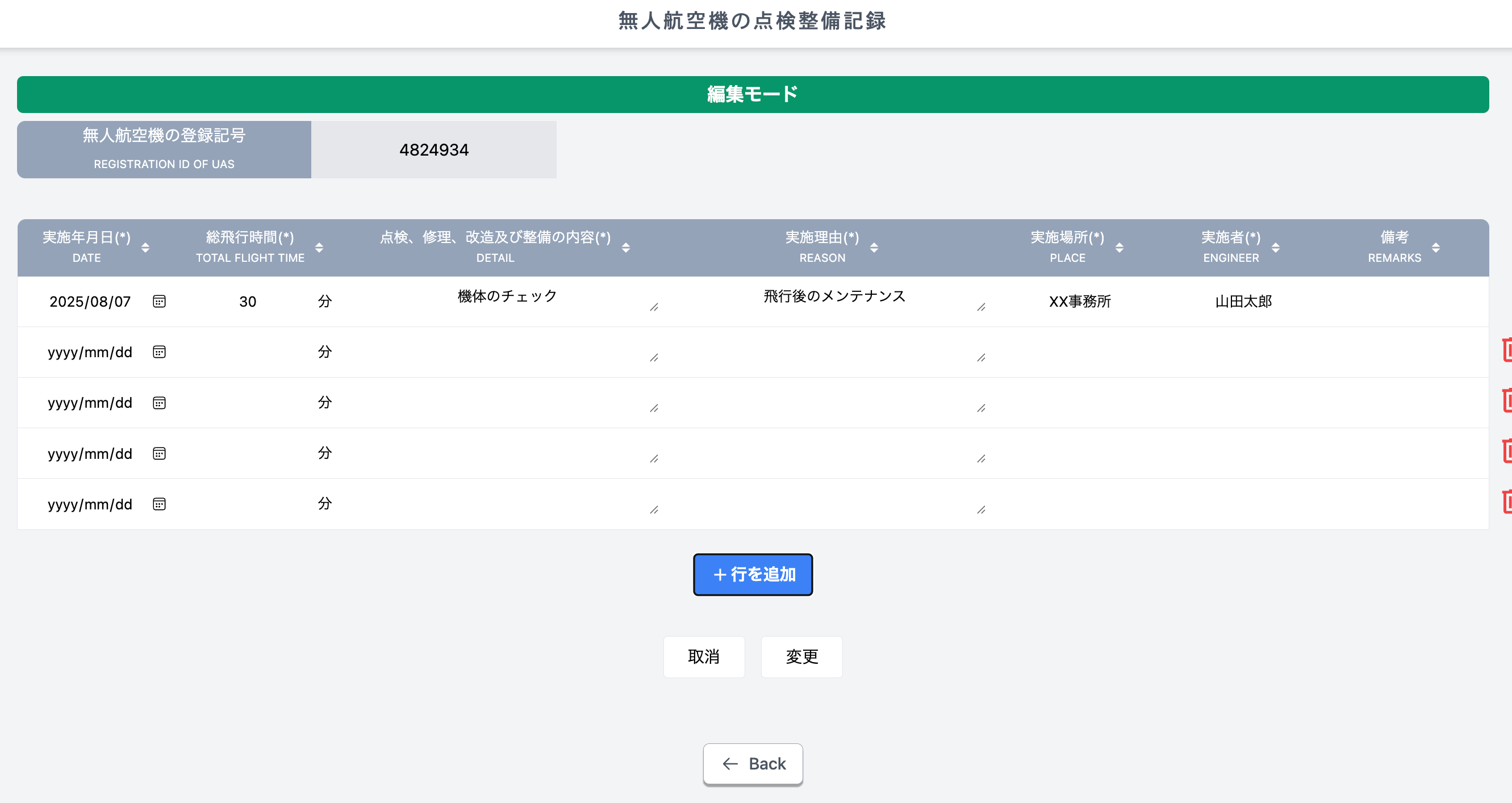Click resize handle of 飛行後のメンテナンス textarea
1512x803 pixels.
tap(981, 307)
